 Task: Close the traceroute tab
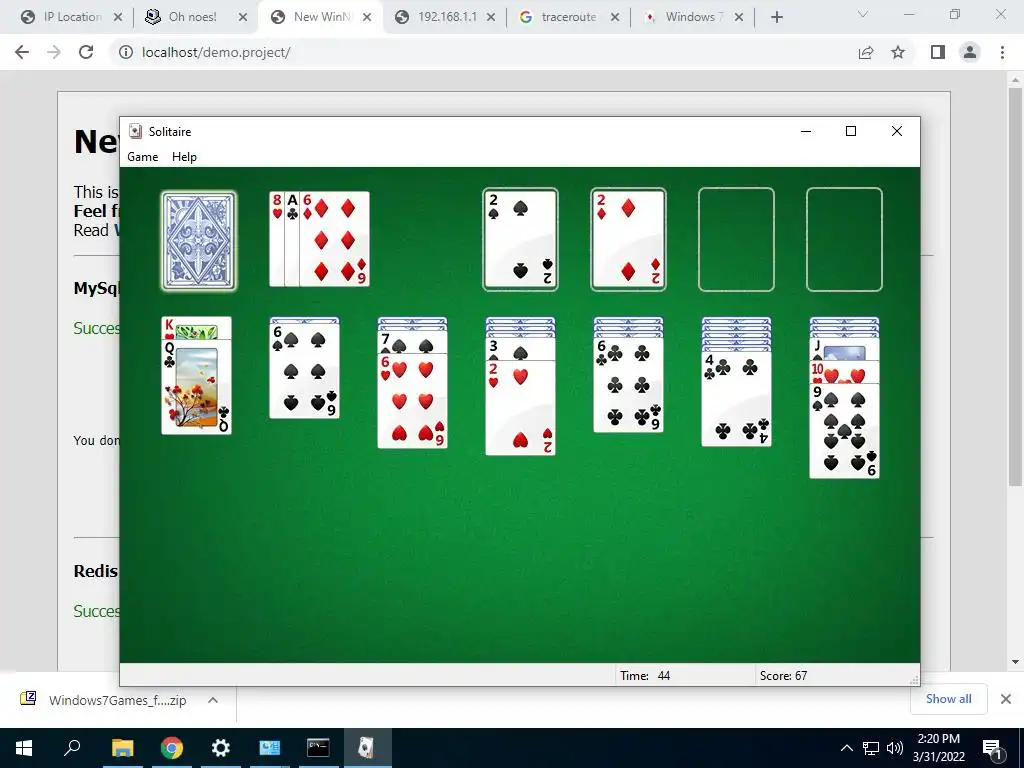click(615, 17)
